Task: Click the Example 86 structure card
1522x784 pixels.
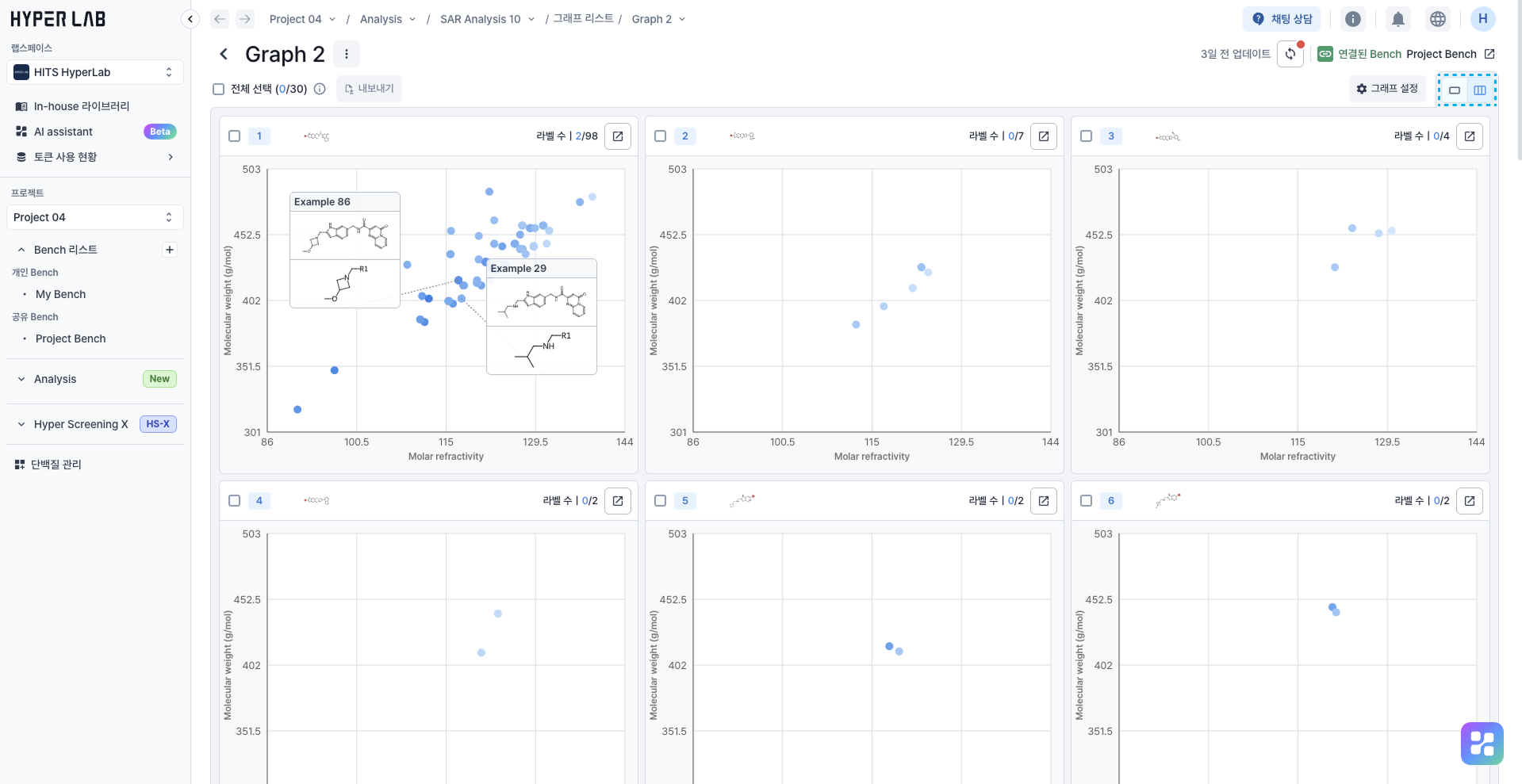Action: coord(345,250)
